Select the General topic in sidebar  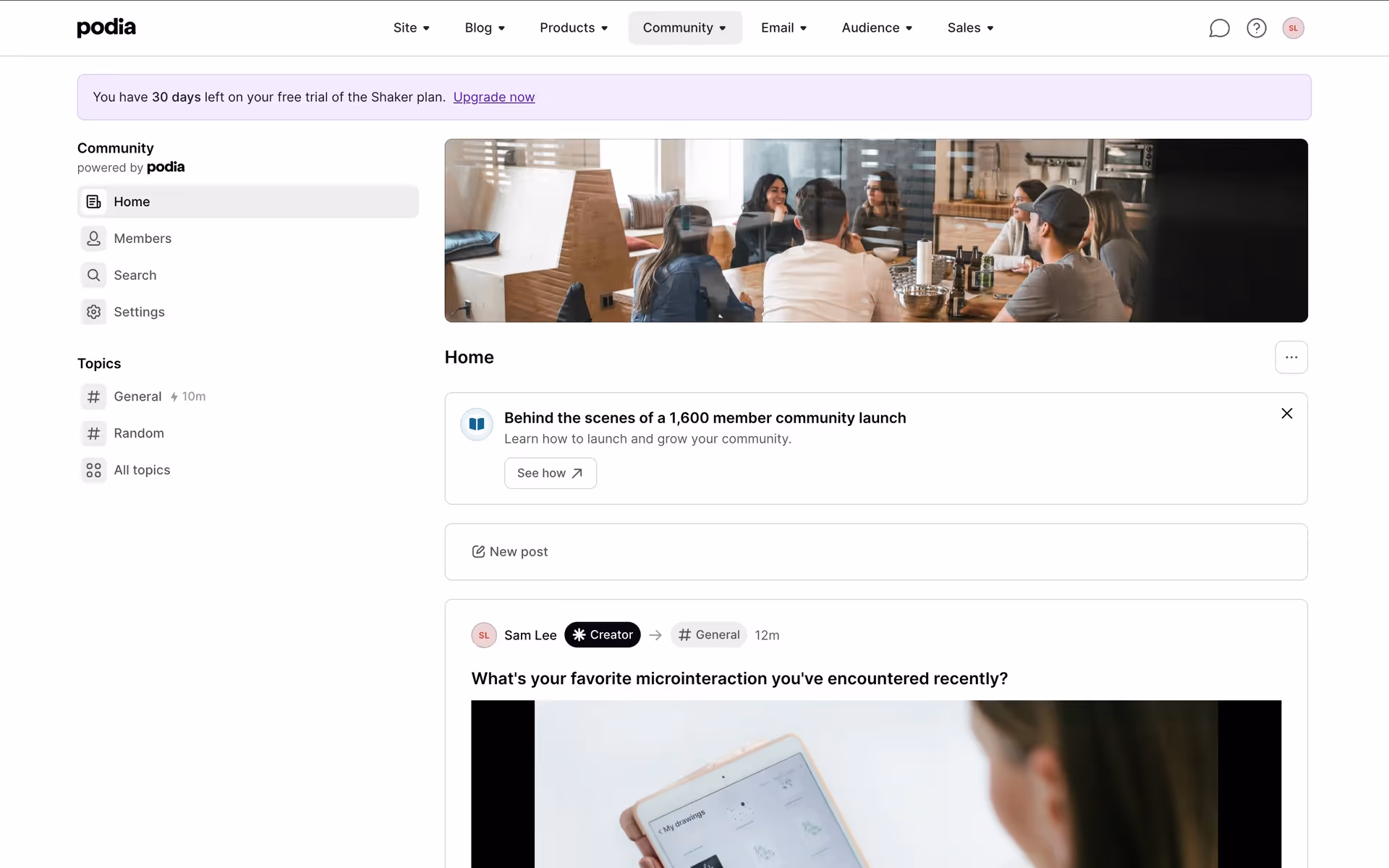click(137, 396)
